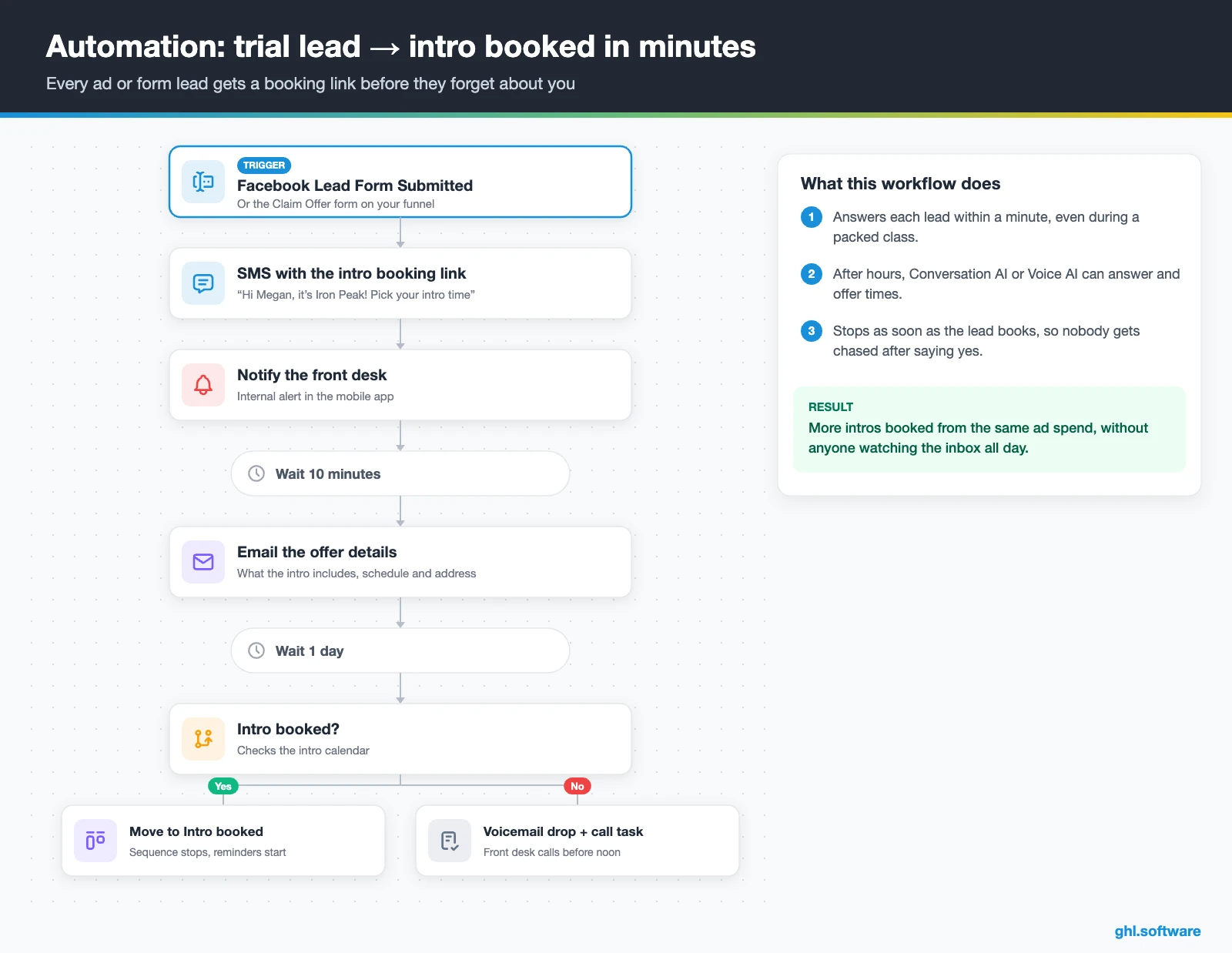
Task: Click the Sequence stops, reminders start subtitle
Action: click(x=207, y=852)
